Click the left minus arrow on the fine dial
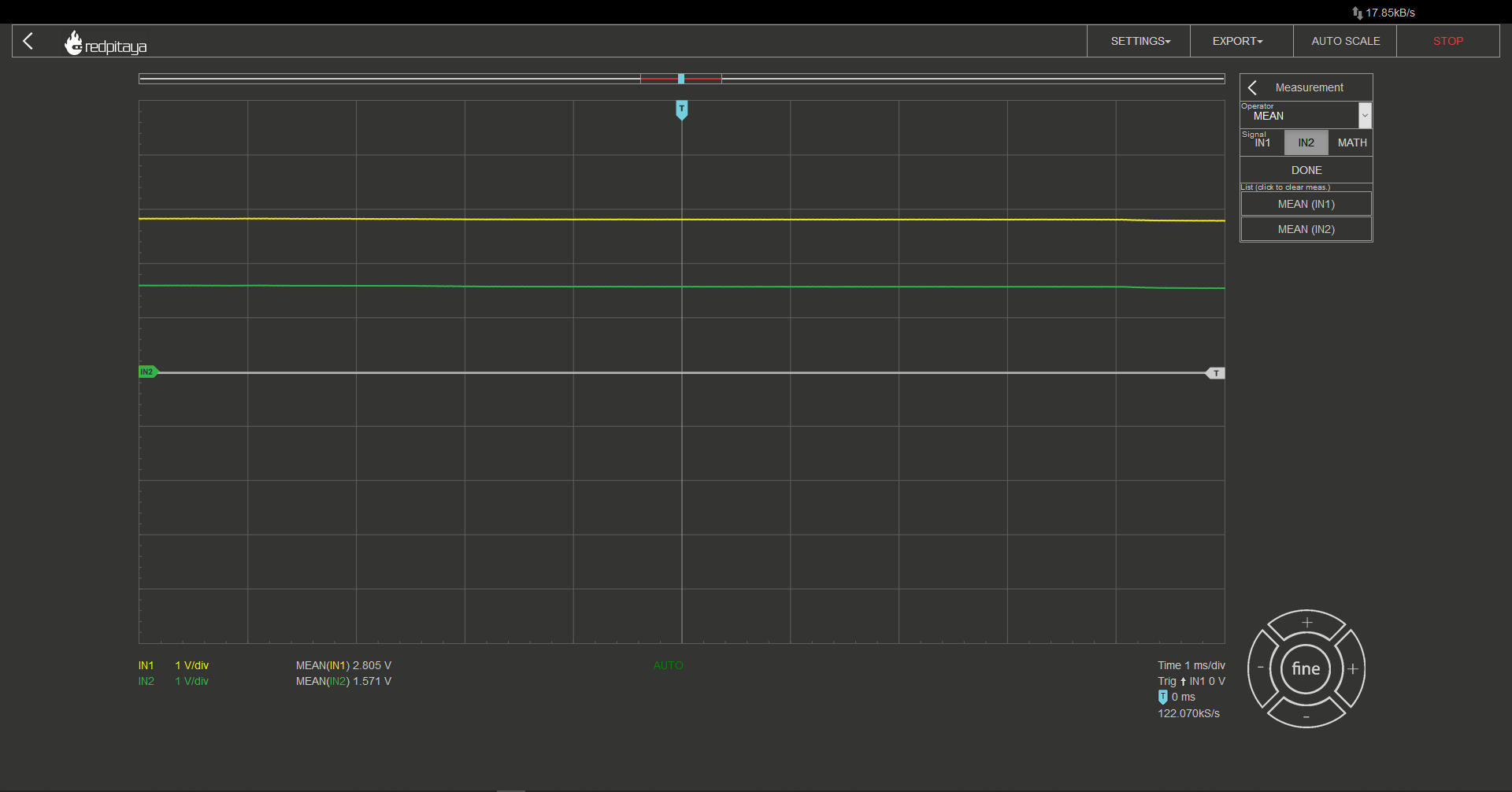Viewport: 1512px width, 792px height. [1260, 668]
